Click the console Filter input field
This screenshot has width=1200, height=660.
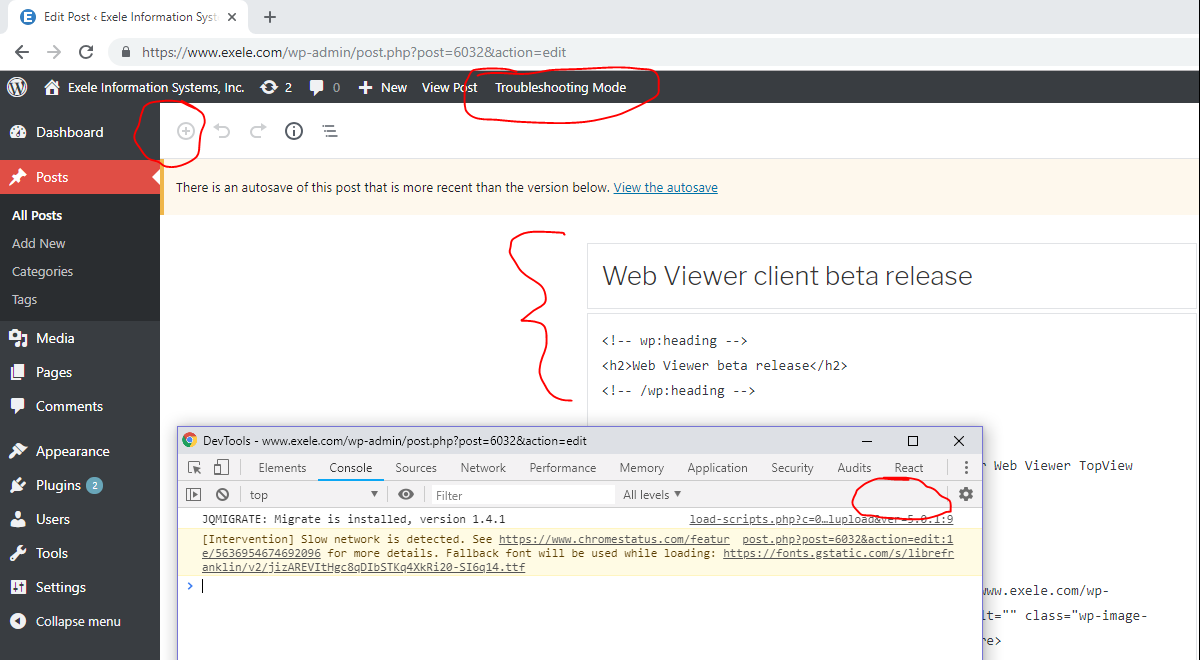(524, 494)
